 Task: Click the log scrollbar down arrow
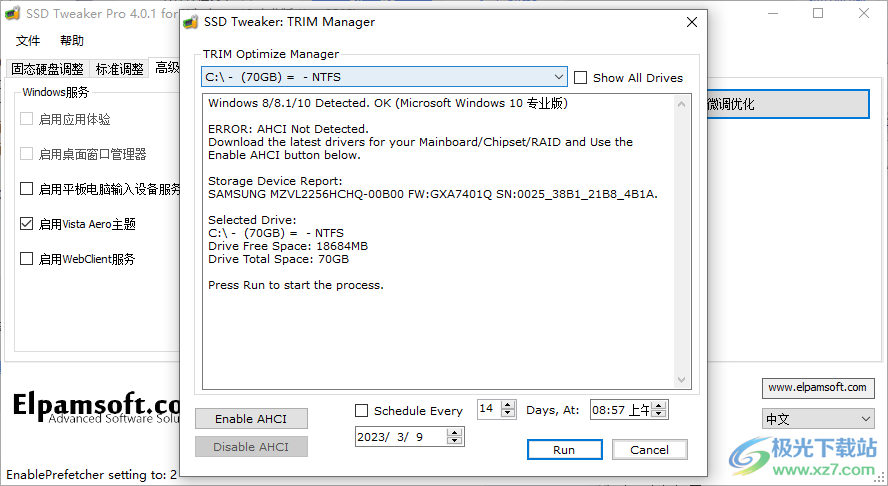[681, 380]
